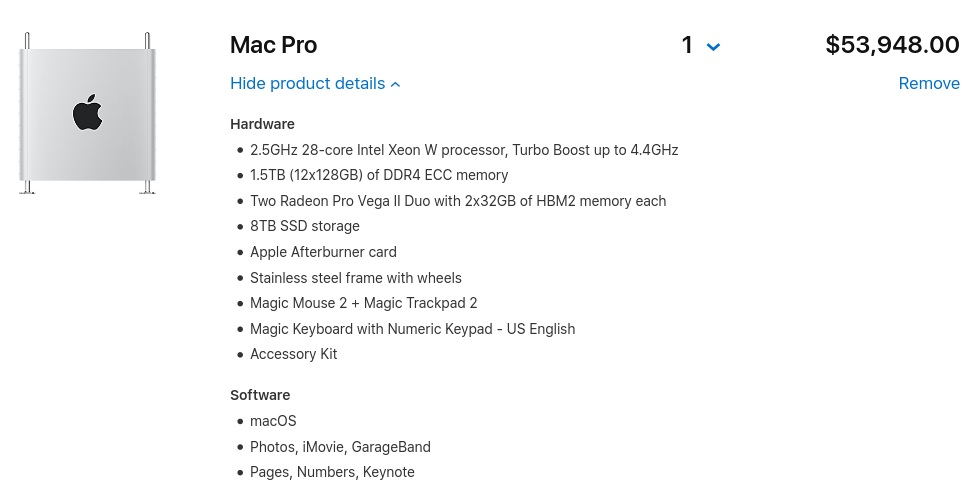The width and height of the screenshot is (976, 492).
Task: Click the Stainless steel frame with wheels item
Action: point(356,278)
